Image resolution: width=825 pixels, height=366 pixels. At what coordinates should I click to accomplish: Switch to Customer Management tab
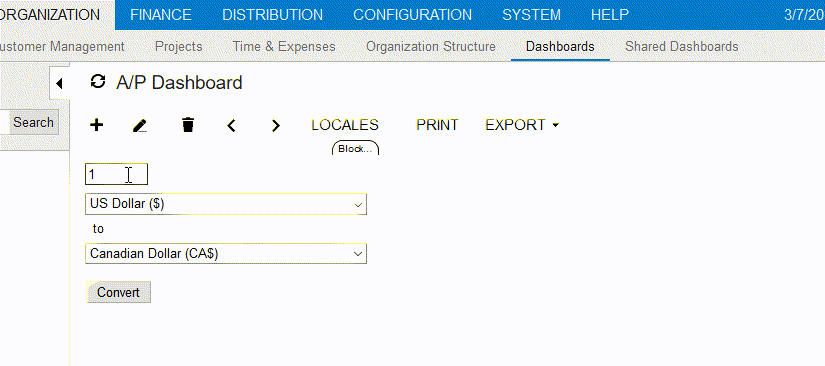(62, 47)
